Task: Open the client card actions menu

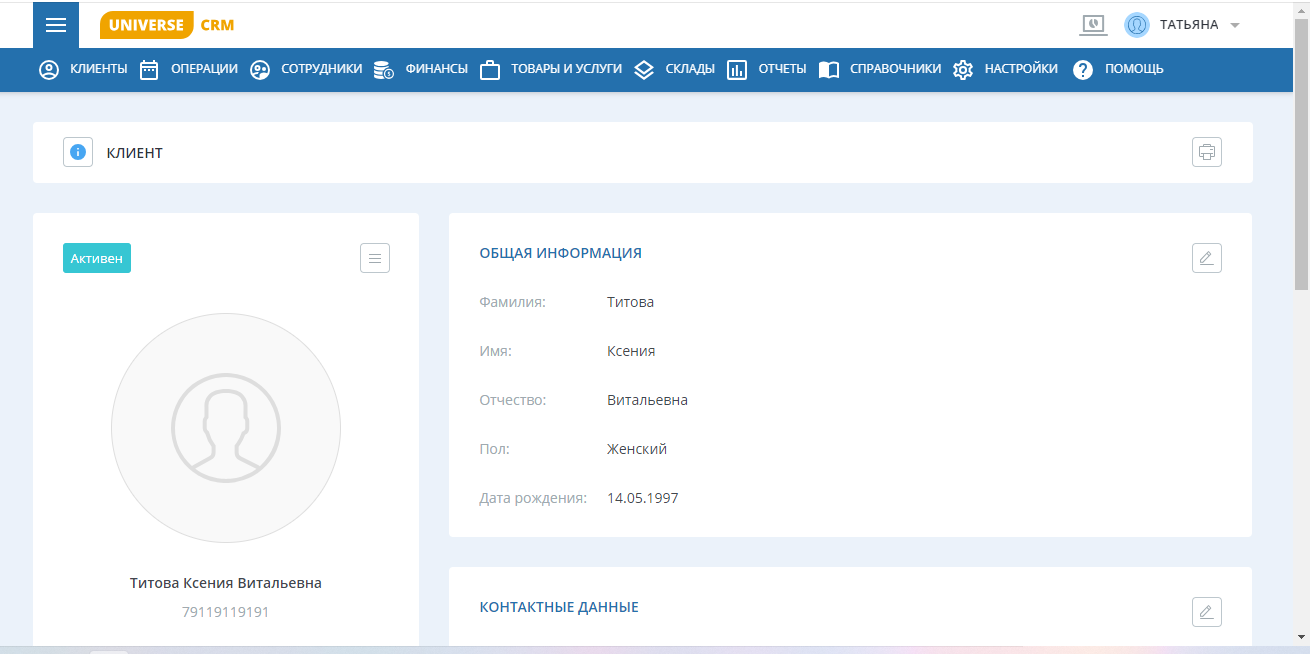Action: [x=374, y=257]
